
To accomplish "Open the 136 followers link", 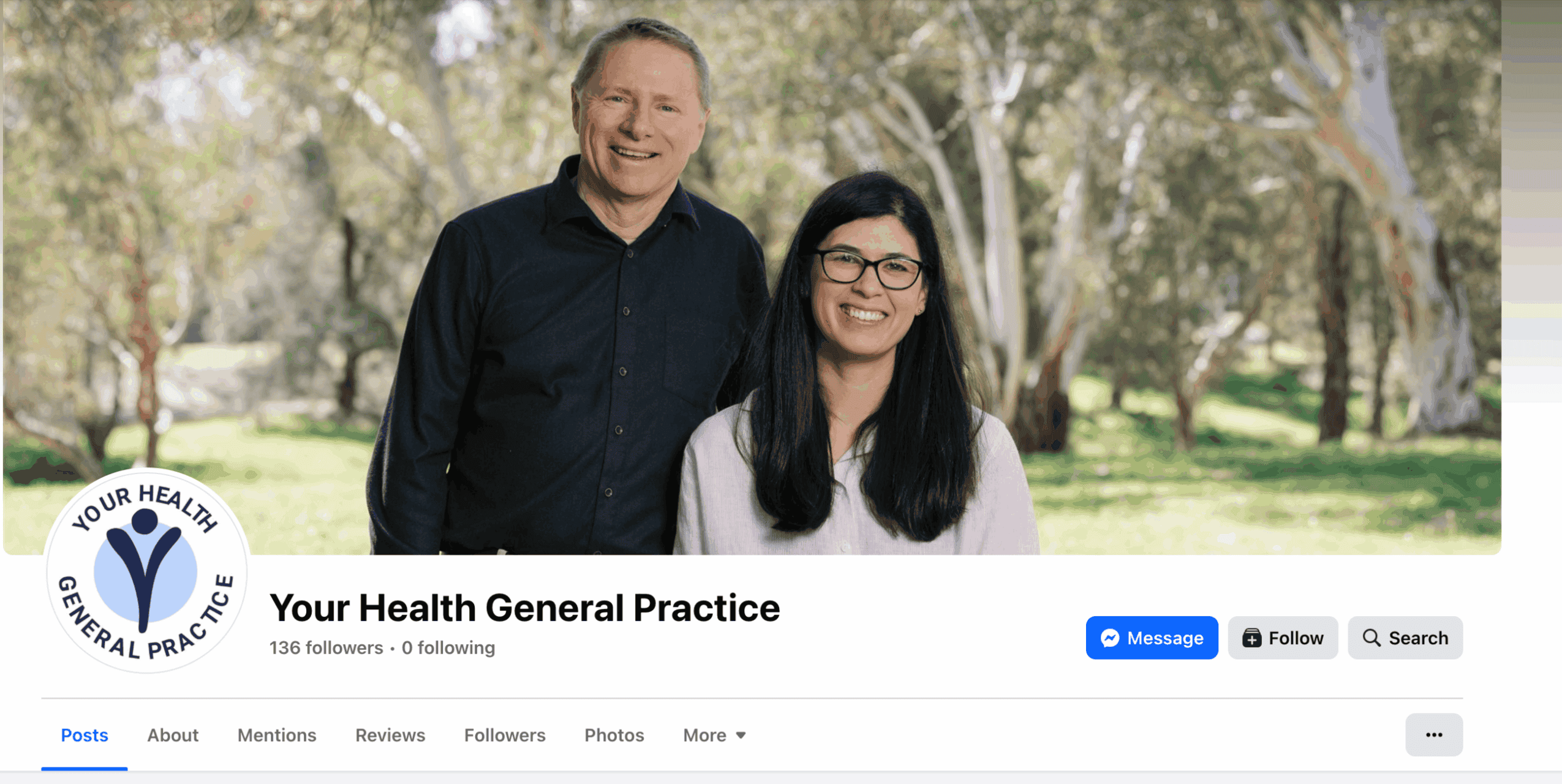I will [x=326, y=647].
